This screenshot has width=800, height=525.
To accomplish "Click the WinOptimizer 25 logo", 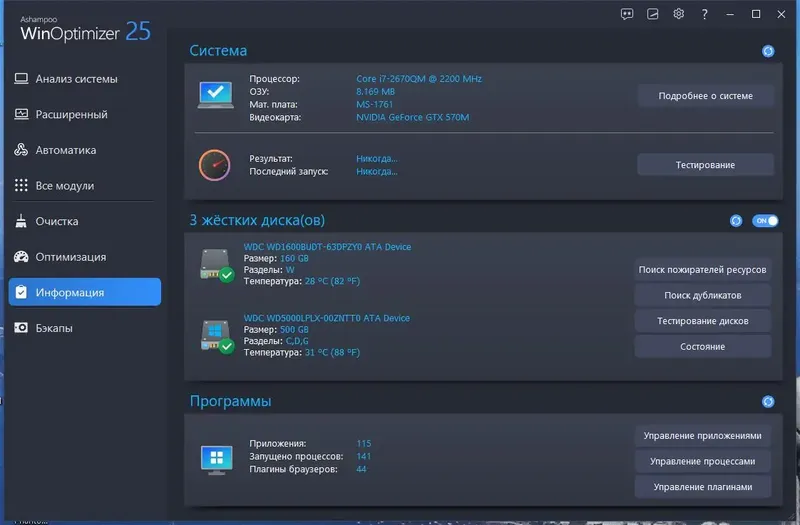I will coord(85,30).
